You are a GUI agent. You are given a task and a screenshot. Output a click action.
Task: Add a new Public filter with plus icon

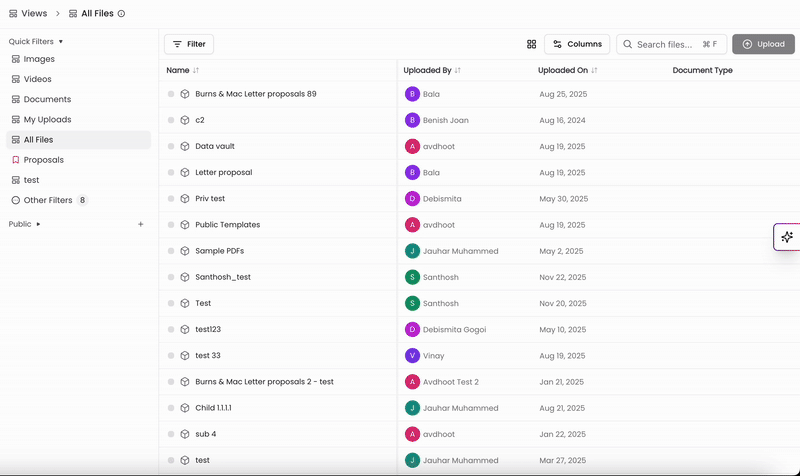[141, 224]
